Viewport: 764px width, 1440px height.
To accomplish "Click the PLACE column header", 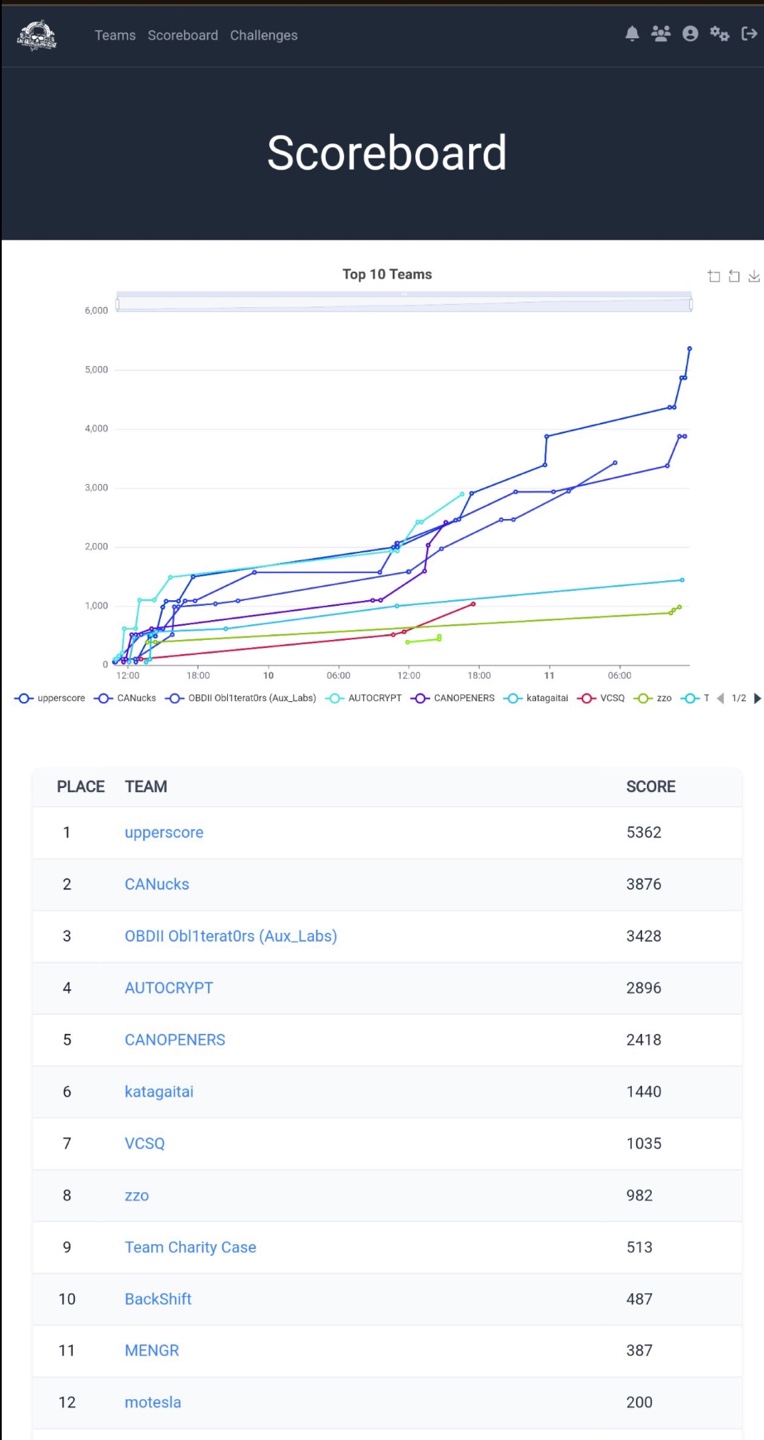I will click(x=81, y=787).
